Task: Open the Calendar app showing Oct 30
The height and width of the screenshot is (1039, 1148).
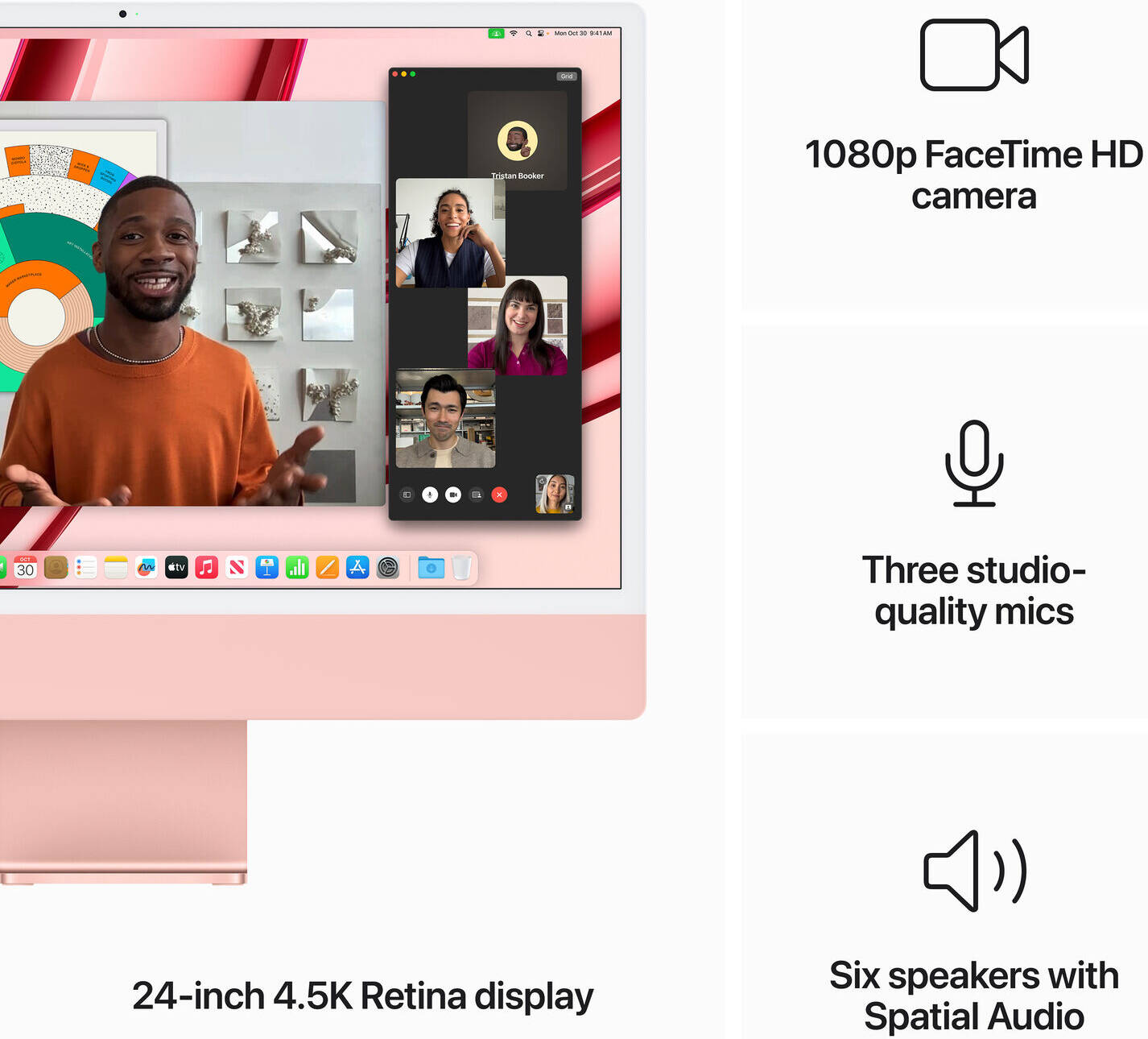Action: (x=26, y=568)
